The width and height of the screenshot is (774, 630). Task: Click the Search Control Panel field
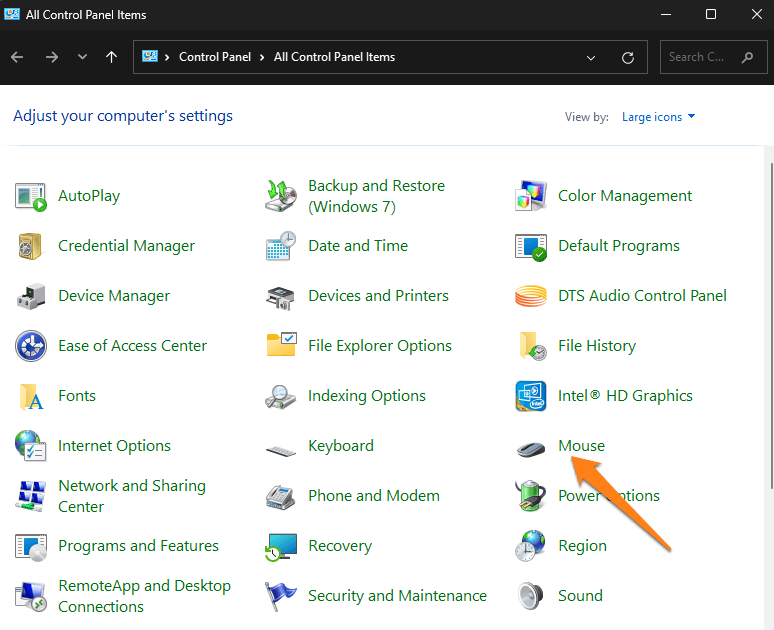pos(713,57)
